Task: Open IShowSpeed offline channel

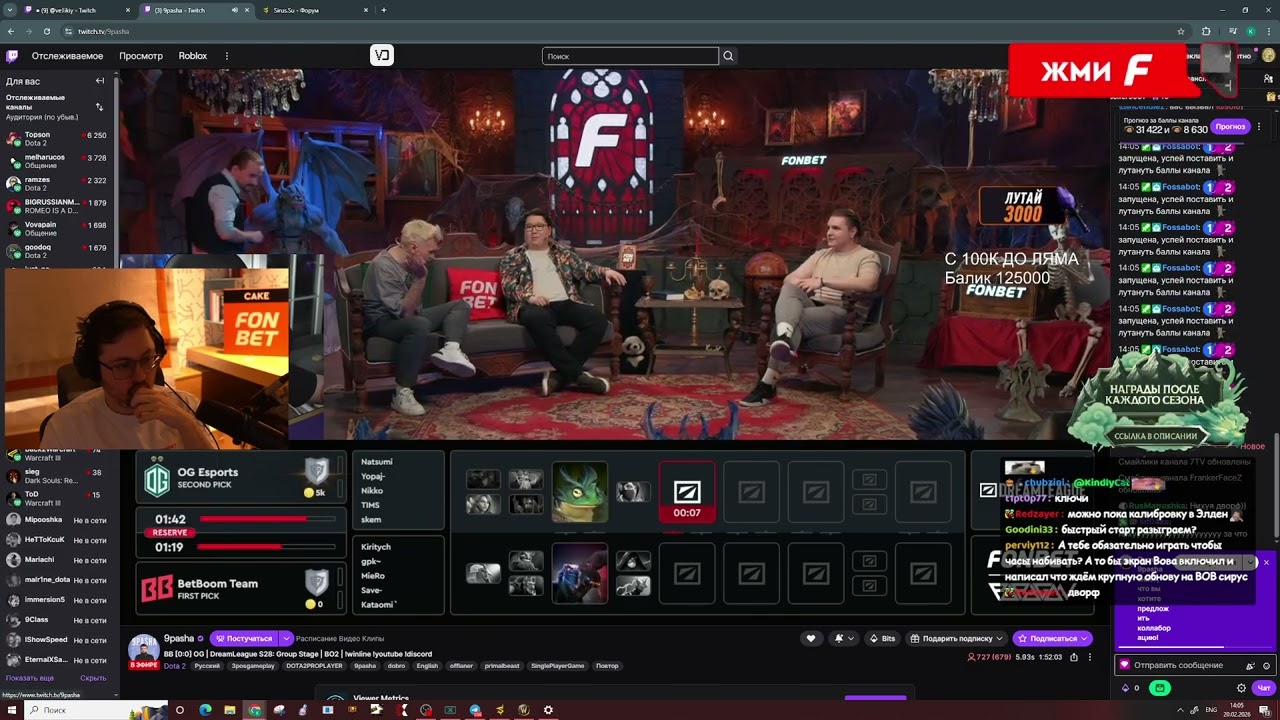Action: 57,640
